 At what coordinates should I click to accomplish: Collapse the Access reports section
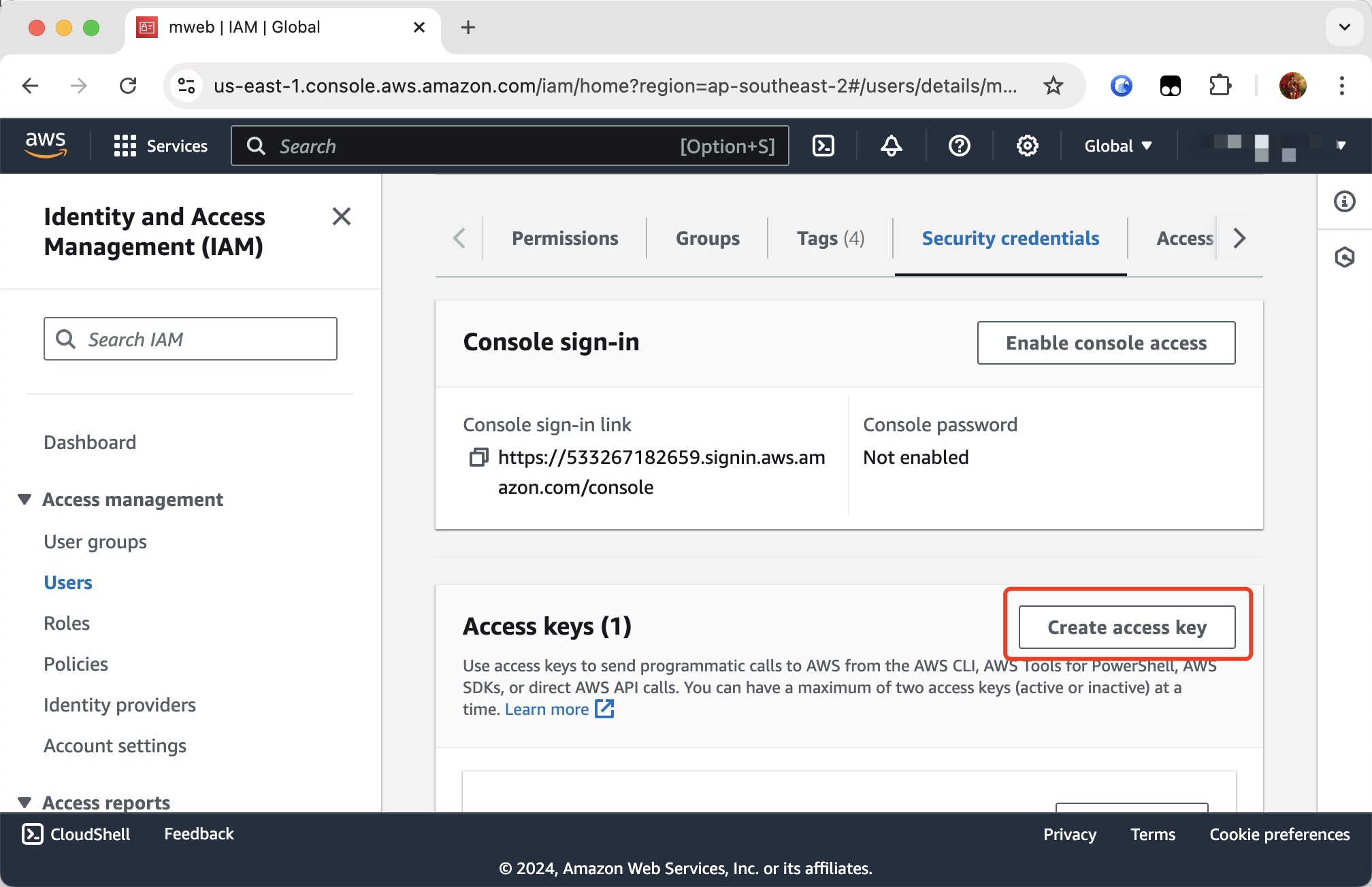[24, 803]
